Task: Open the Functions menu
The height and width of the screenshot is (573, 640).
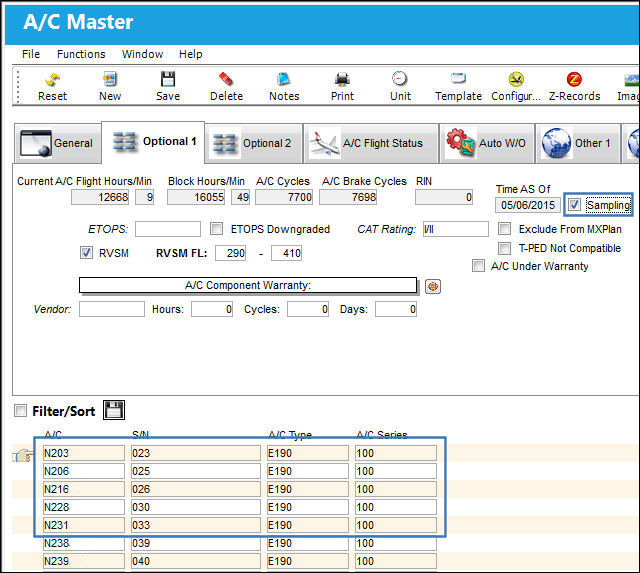Action: (x=81, y=54)
